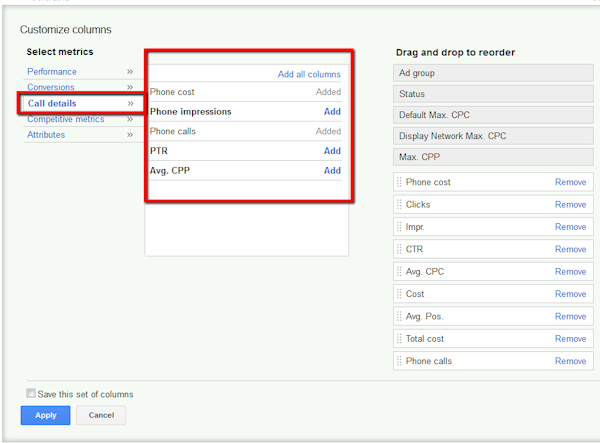The height and width of the screenshot is (443, 600).
Task: Enable Save this set of columns
Action: [x=31, y=393]
